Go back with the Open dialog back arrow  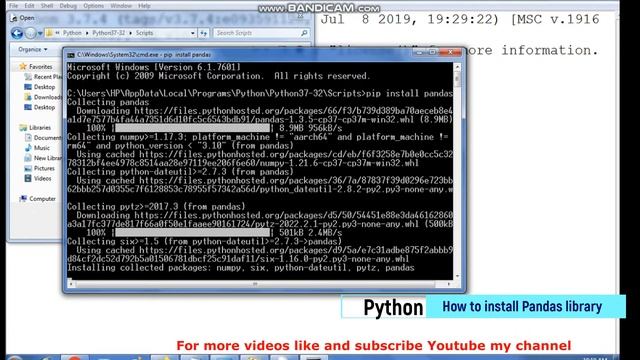pos(16,33)
